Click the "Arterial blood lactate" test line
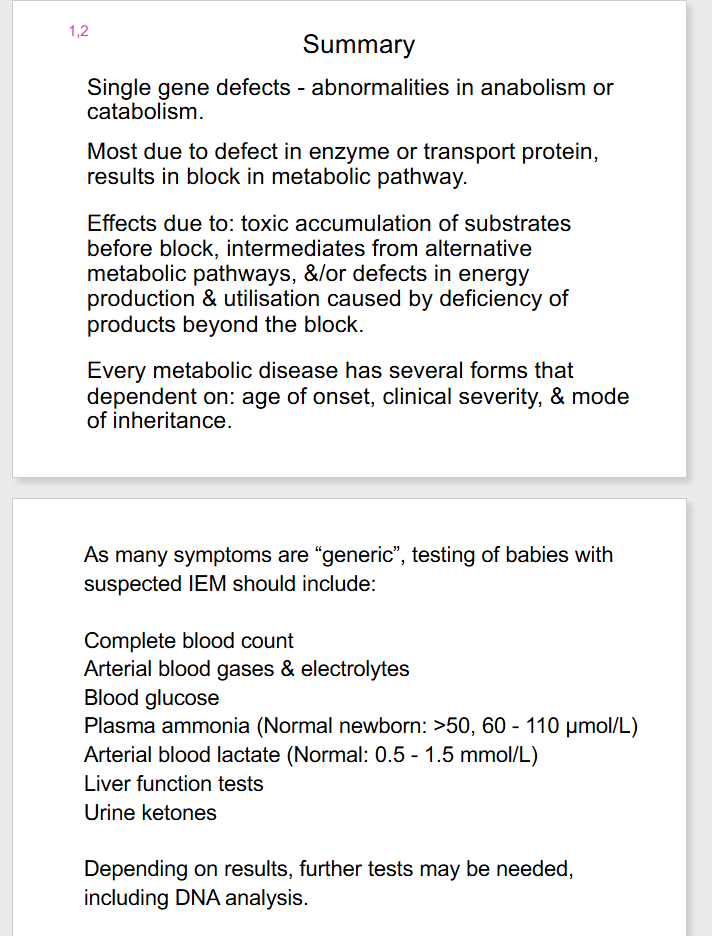 click(311, 755)
